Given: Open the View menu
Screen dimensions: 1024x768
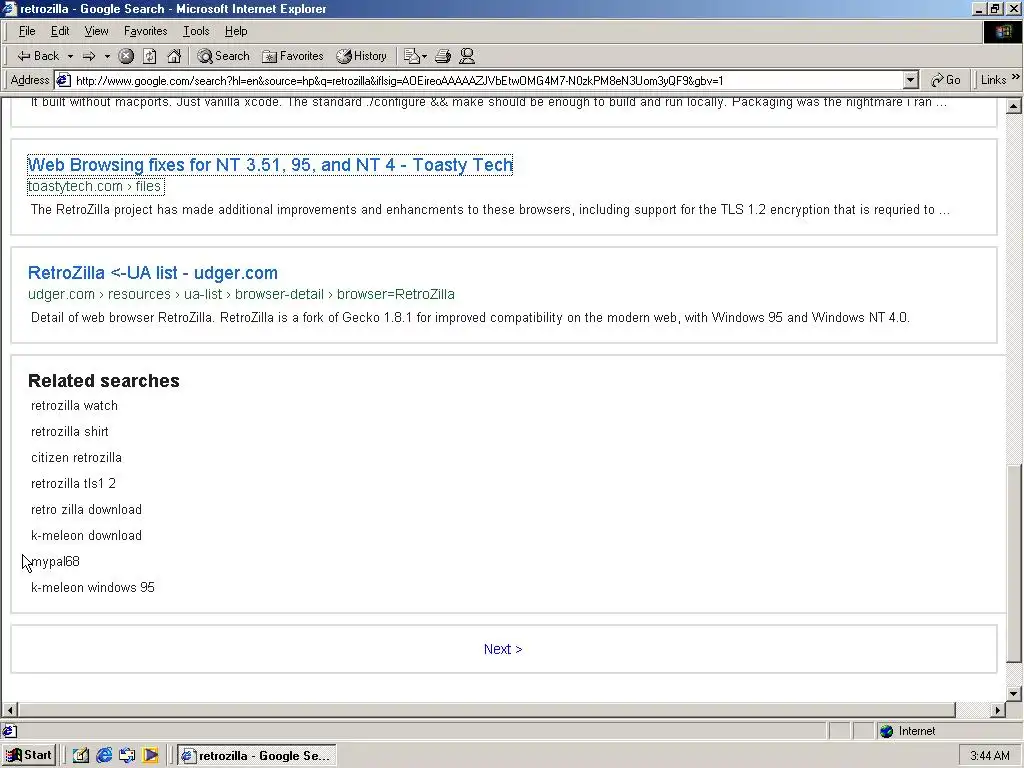Looking at the screenshot, I should coord(96,31).
